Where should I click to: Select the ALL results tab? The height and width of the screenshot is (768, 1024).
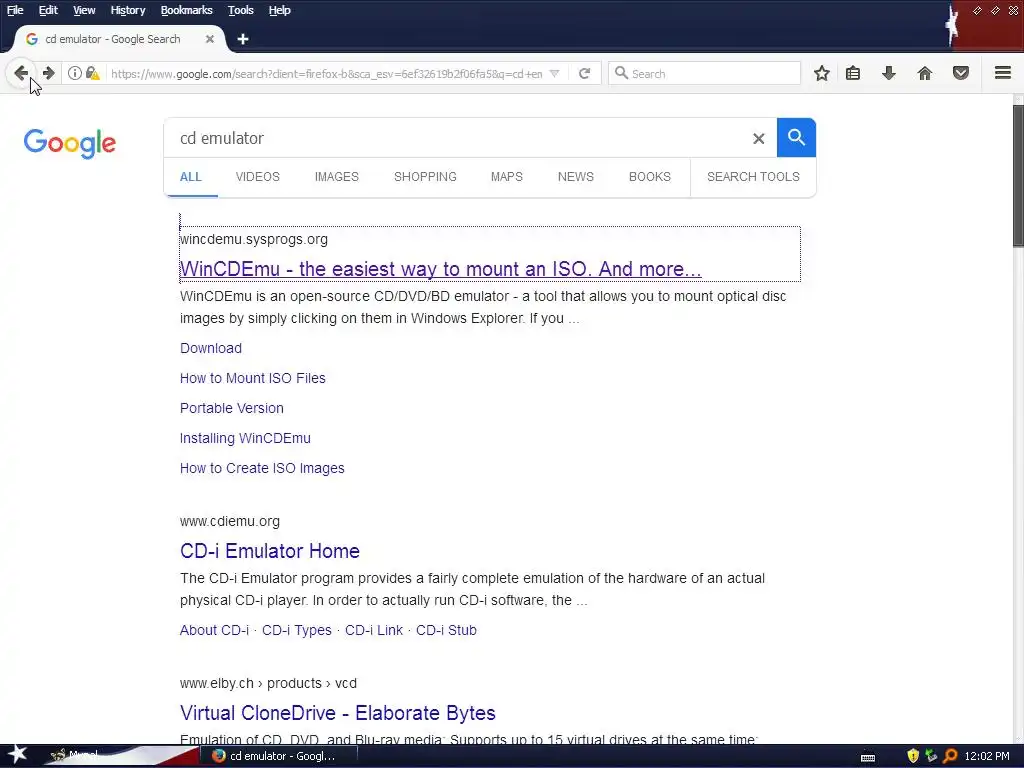[x=191, y=177]
